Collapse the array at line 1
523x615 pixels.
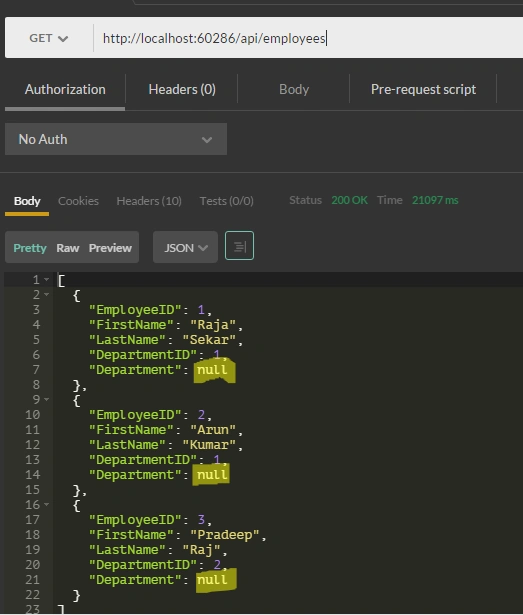[x=47, y=280]
